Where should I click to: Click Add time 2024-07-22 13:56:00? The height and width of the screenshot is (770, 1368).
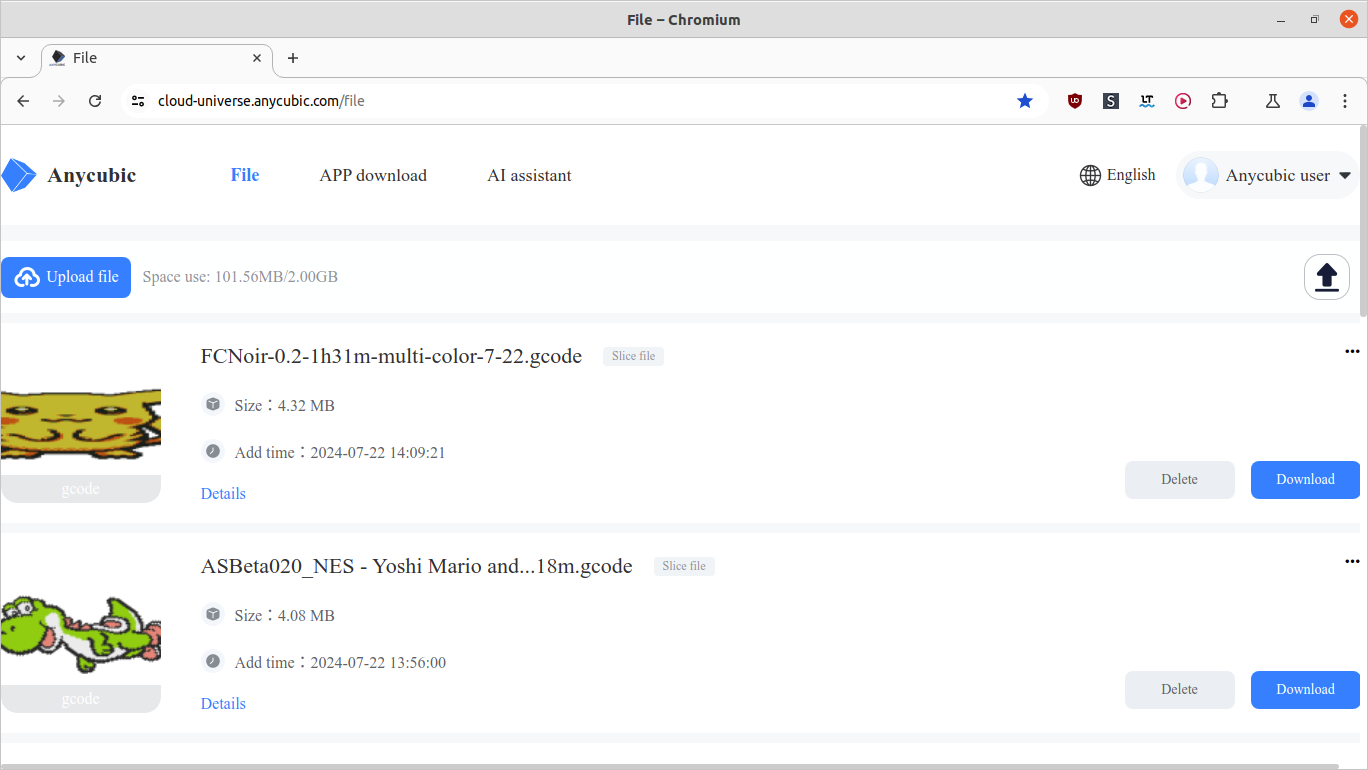pos(340,663)
